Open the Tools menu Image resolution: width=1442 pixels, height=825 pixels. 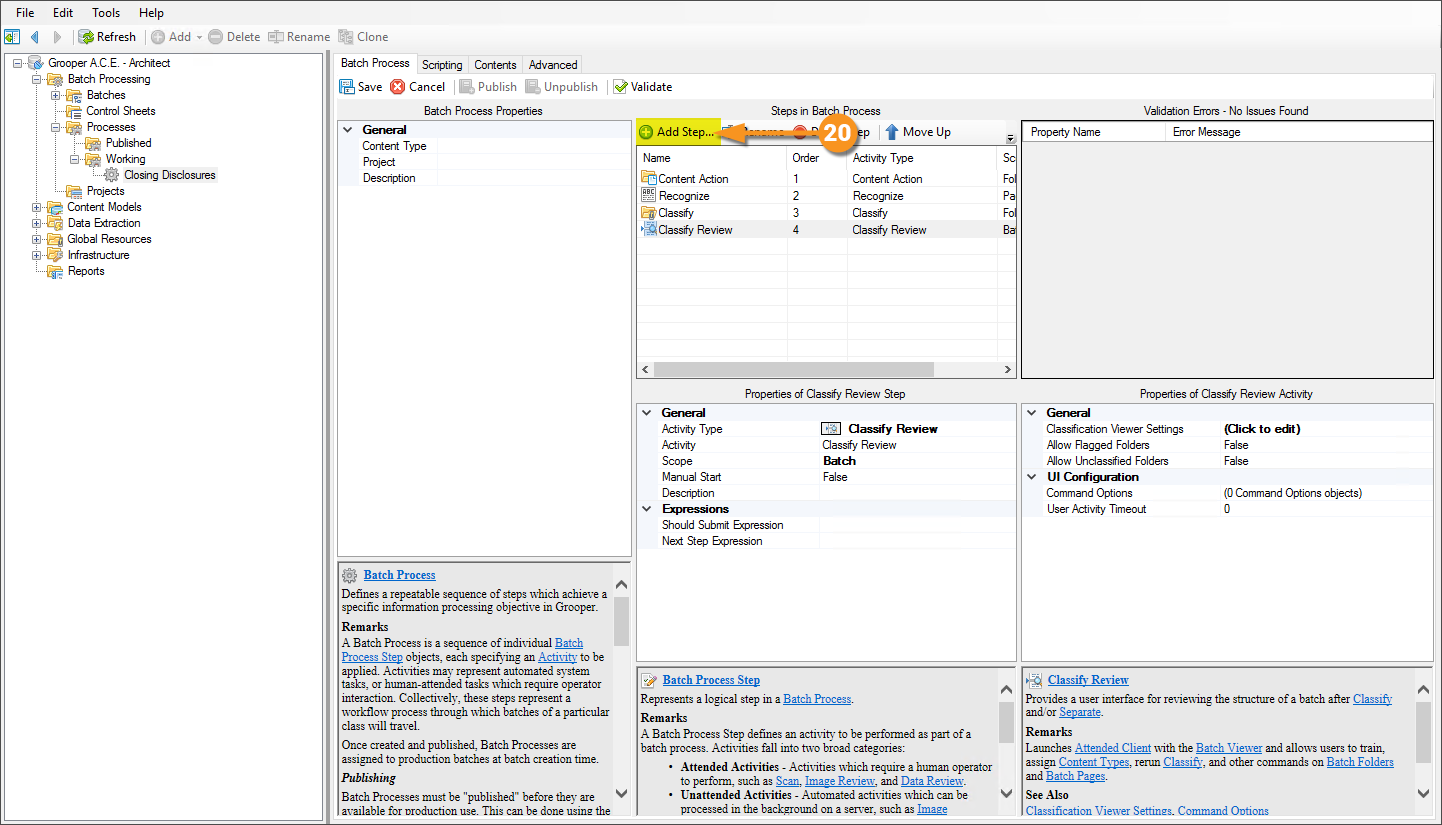(106, 13)
